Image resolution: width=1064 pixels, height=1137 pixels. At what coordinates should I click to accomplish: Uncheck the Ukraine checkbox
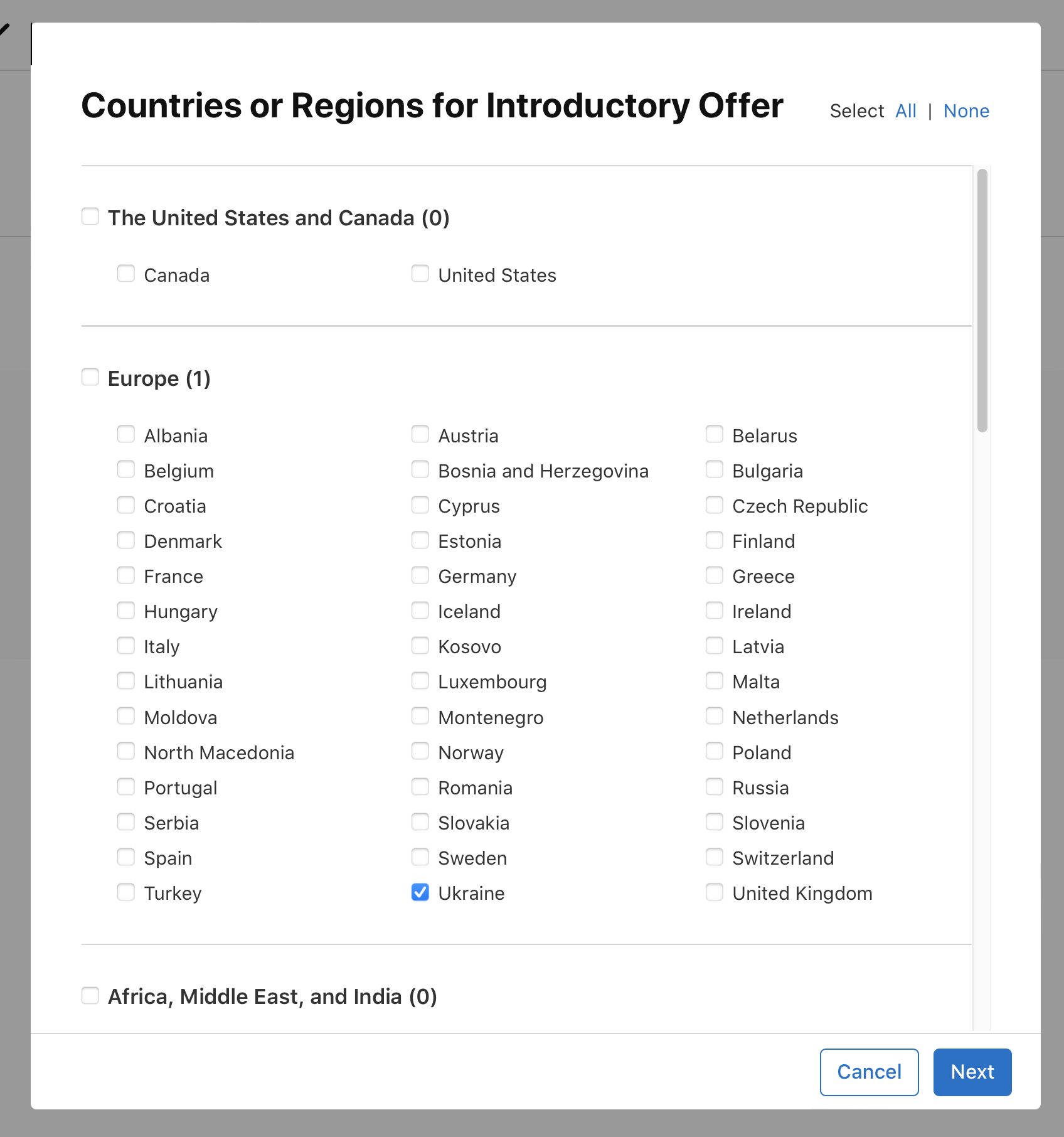(420, 892)
